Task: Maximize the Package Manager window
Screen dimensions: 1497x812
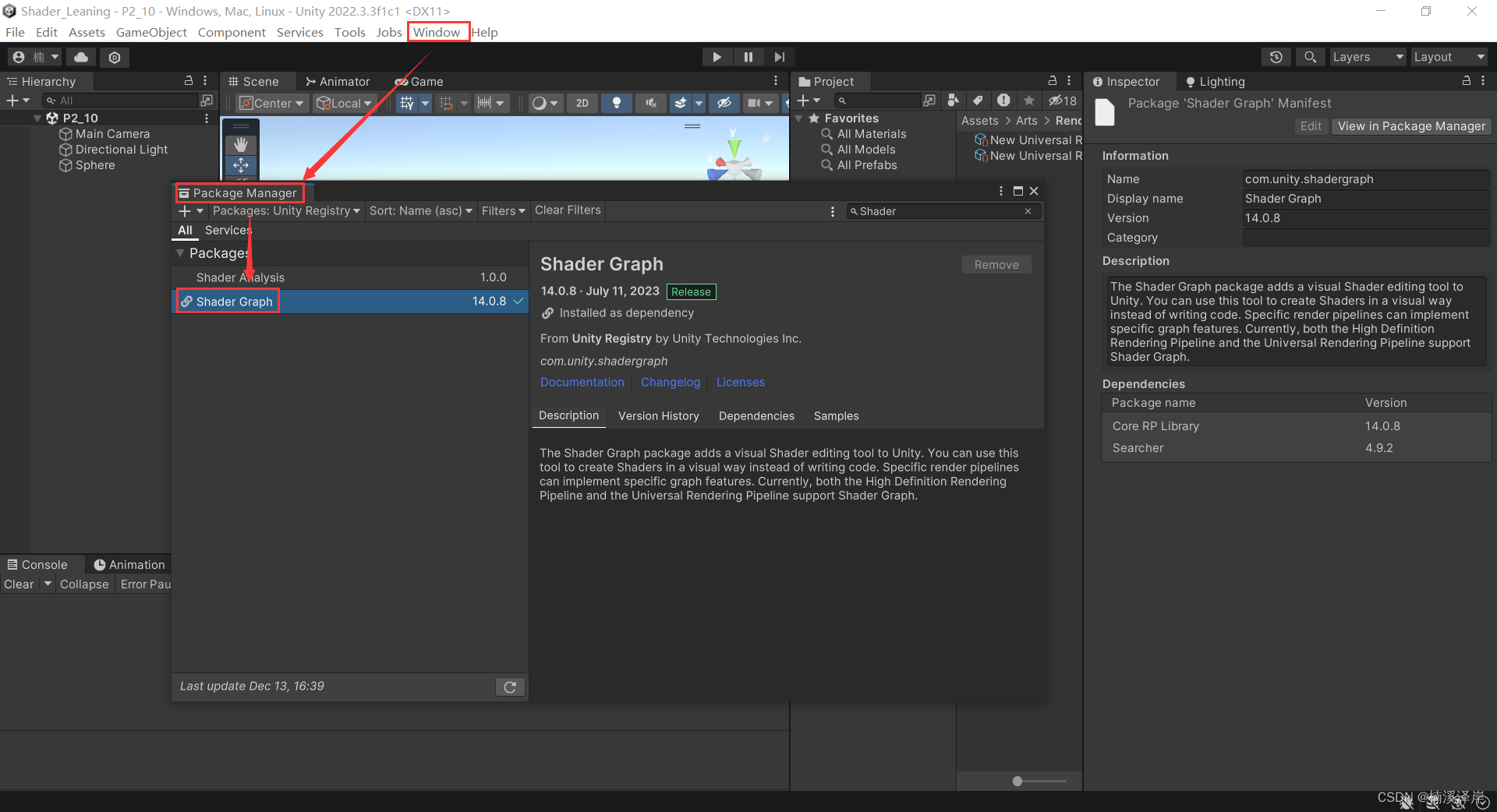Action: (1017, 191)
